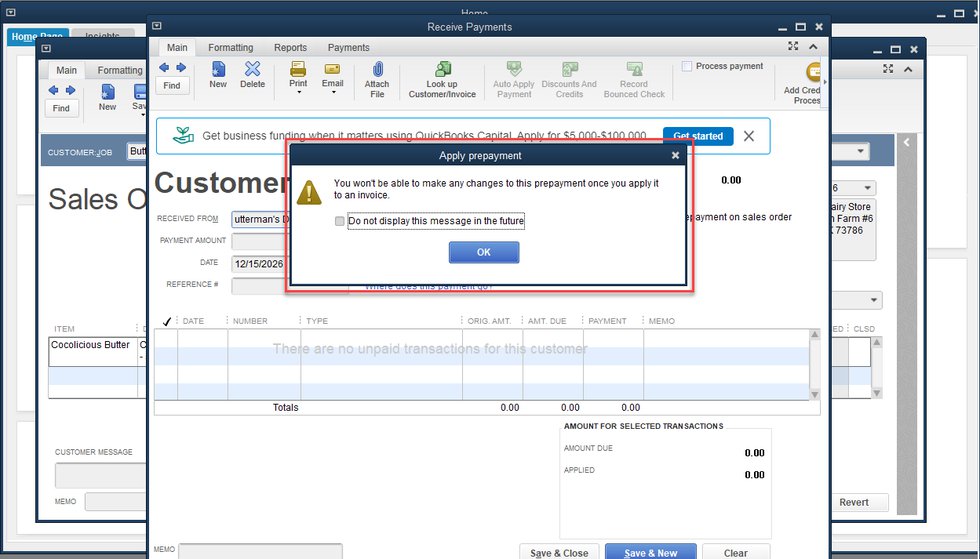Click the Add Credit Card Processing icon
The height and width of the screenshot is (559, 980).
(x=810, y=78)
